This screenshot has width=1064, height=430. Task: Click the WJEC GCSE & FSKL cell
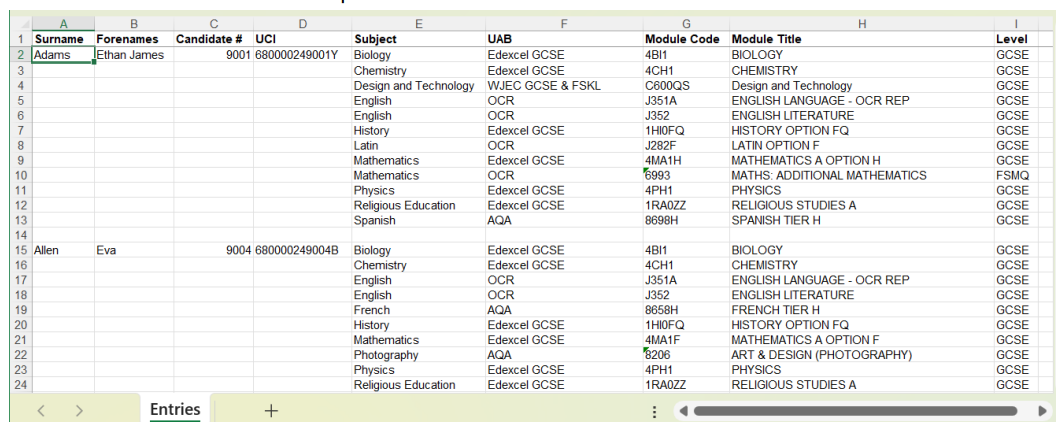pyautogui.click(x=564, y=86)
